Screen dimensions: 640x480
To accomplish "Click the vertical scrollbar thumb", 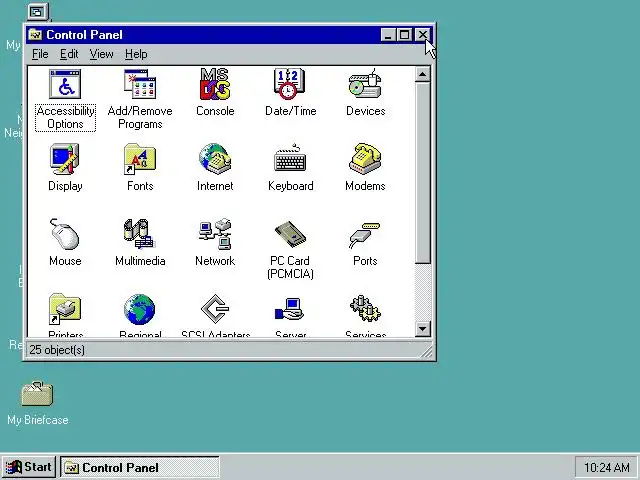I will 422,173.
